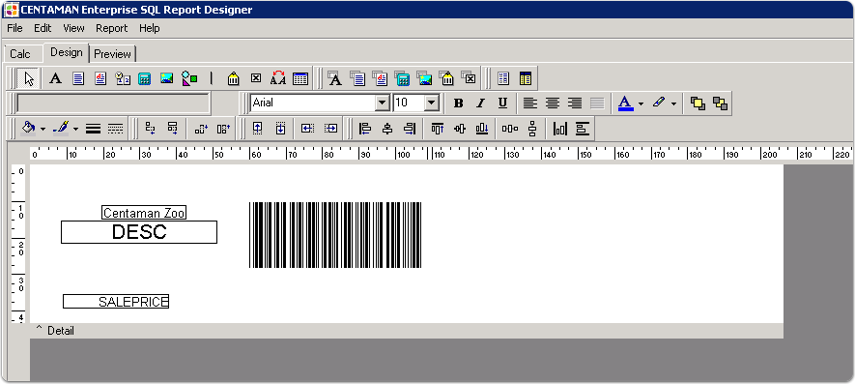Select the Shape component tool

(x=190, y=79)
